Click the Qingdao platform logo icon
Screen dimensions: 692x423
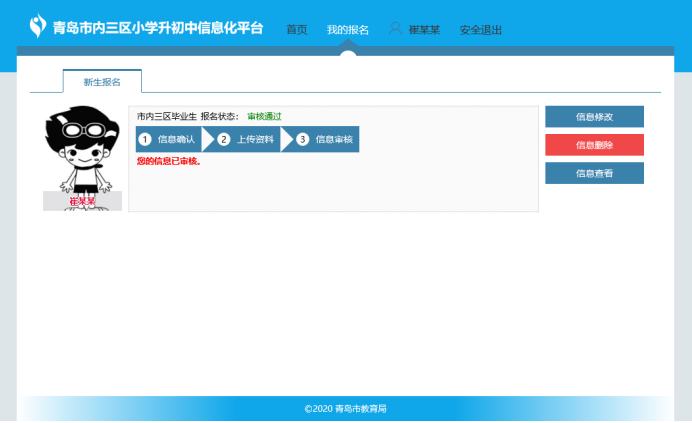coord(38,27)
